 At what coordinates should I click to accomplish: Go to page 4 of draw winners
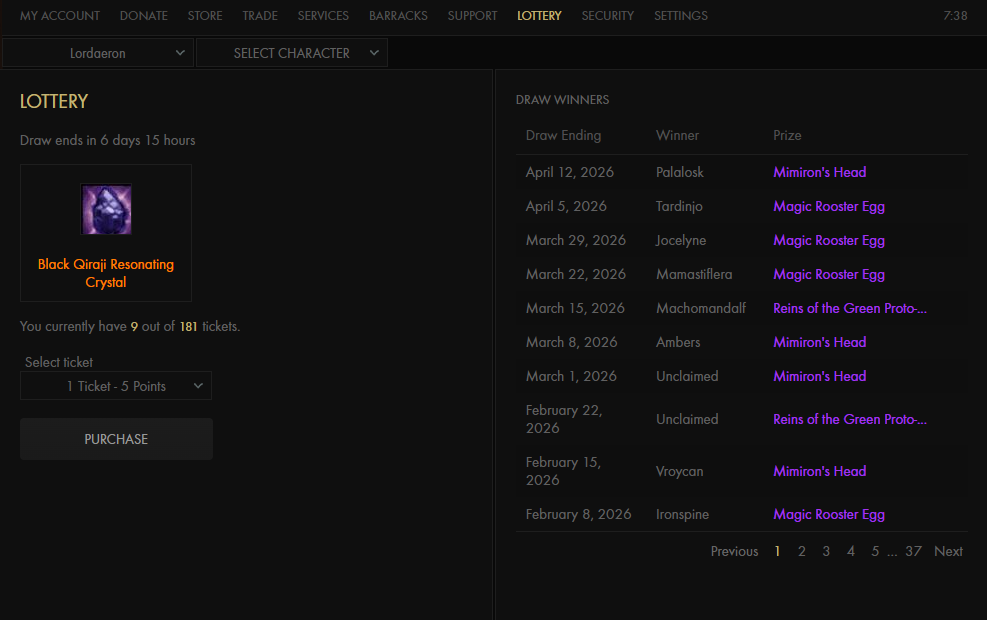(x=851, y=551)
